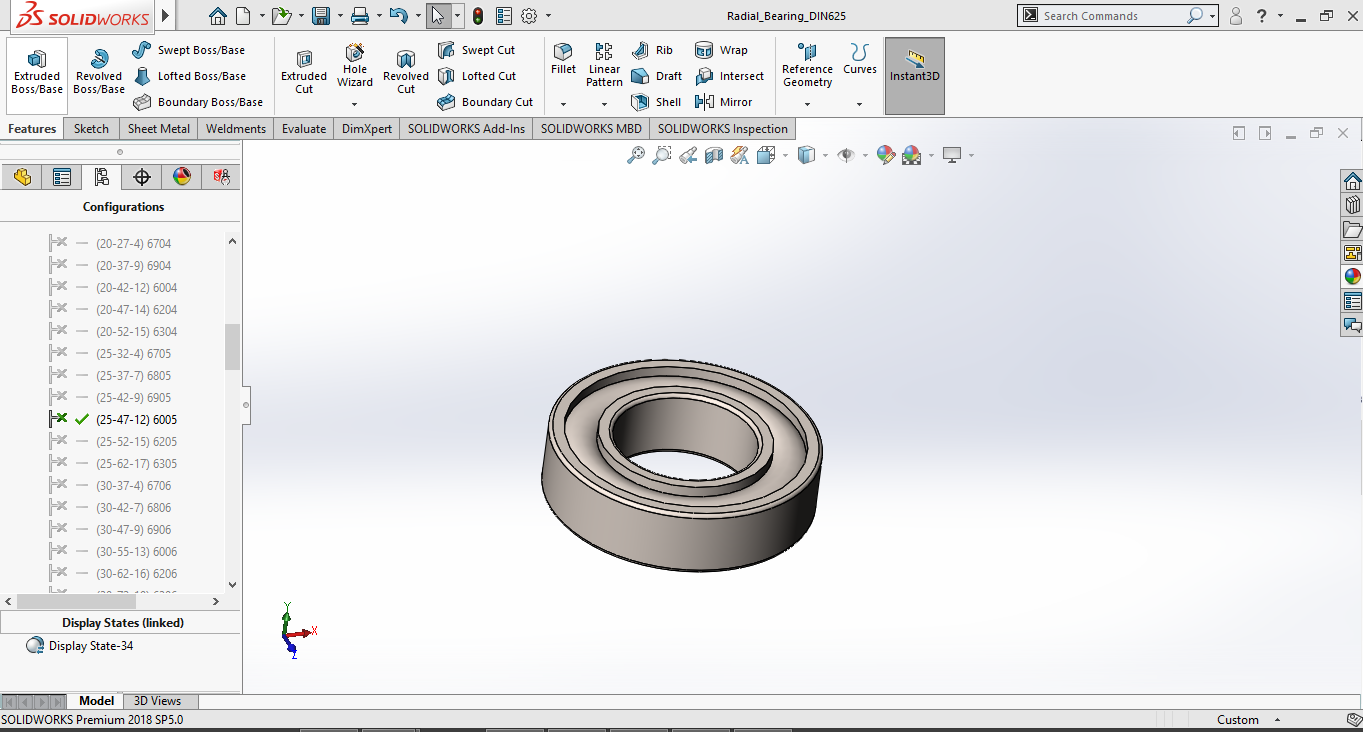Image resolution: width=1363 pixels, height=732 pixels.
Task: Click the Zoom to Fit icon
Action: [635, 155]
